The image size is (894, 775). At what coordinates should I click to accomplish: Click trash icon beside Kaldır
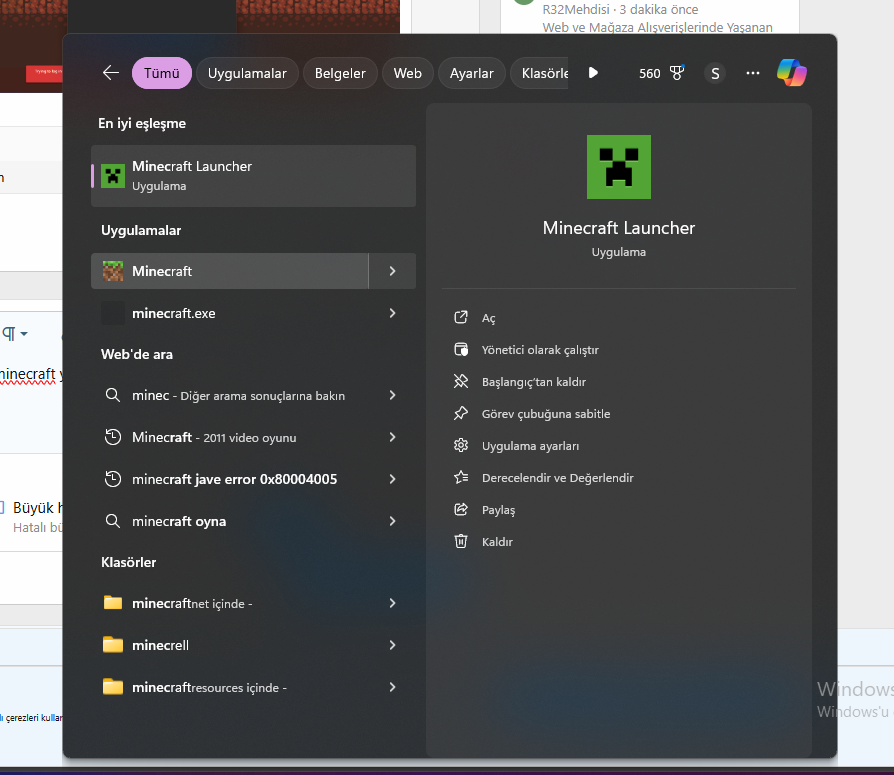(x=461, y=541)
